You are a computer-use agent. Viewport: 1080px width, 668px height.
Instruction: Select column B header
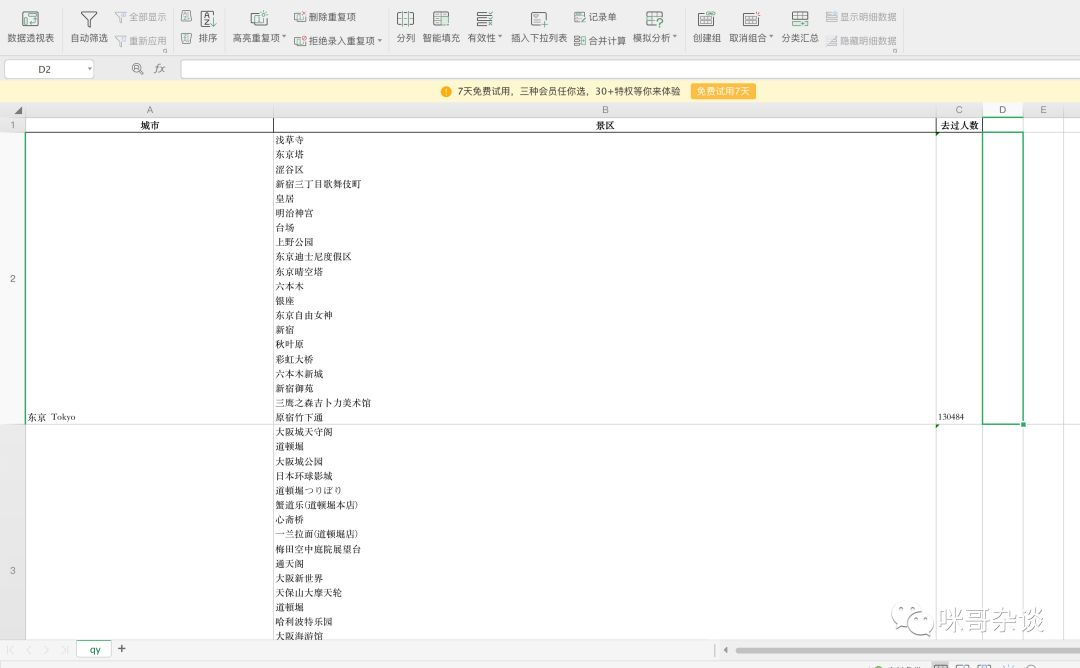(605, 110)
